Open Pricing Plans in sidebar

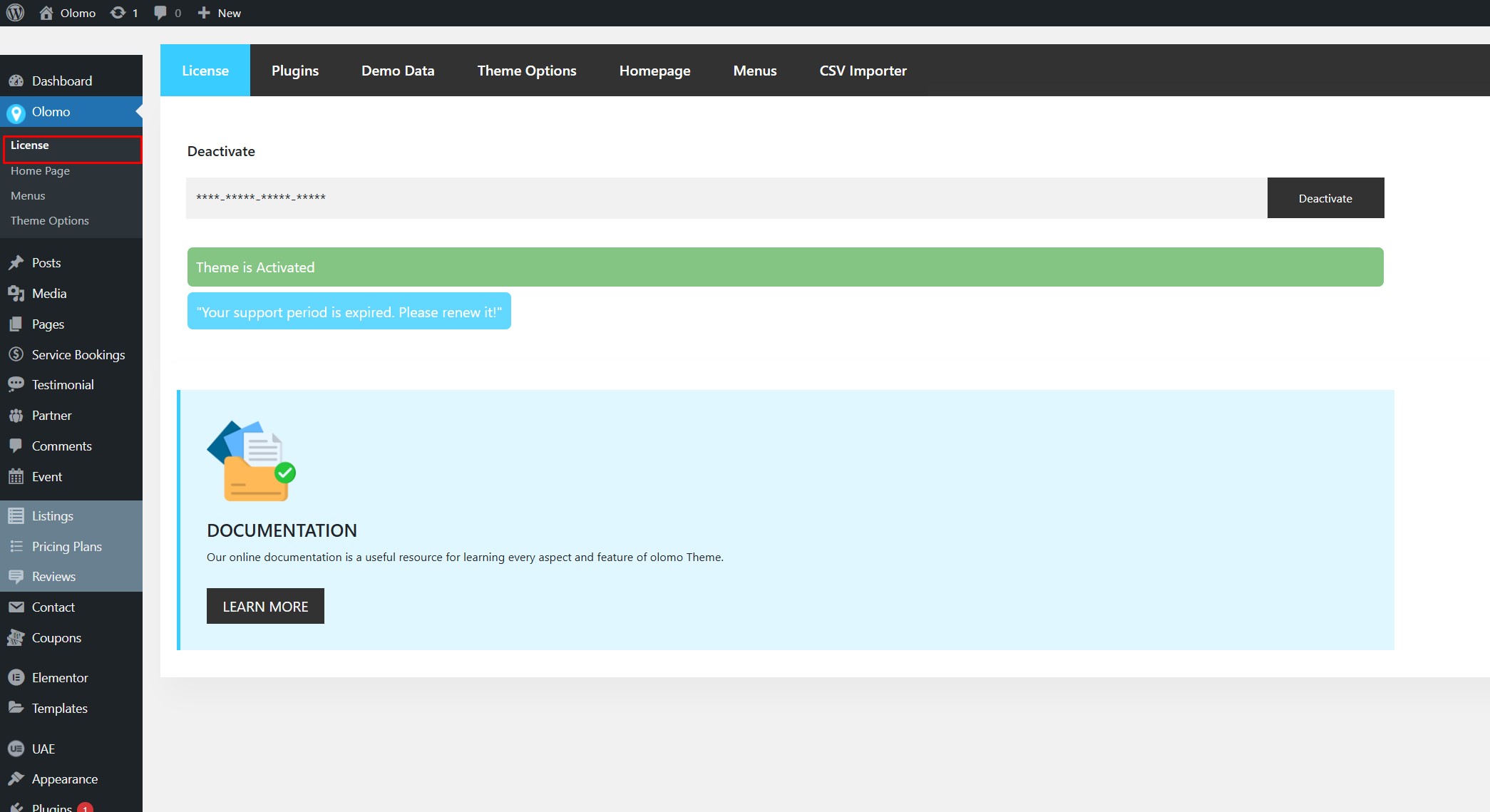[x=66, y=547]
